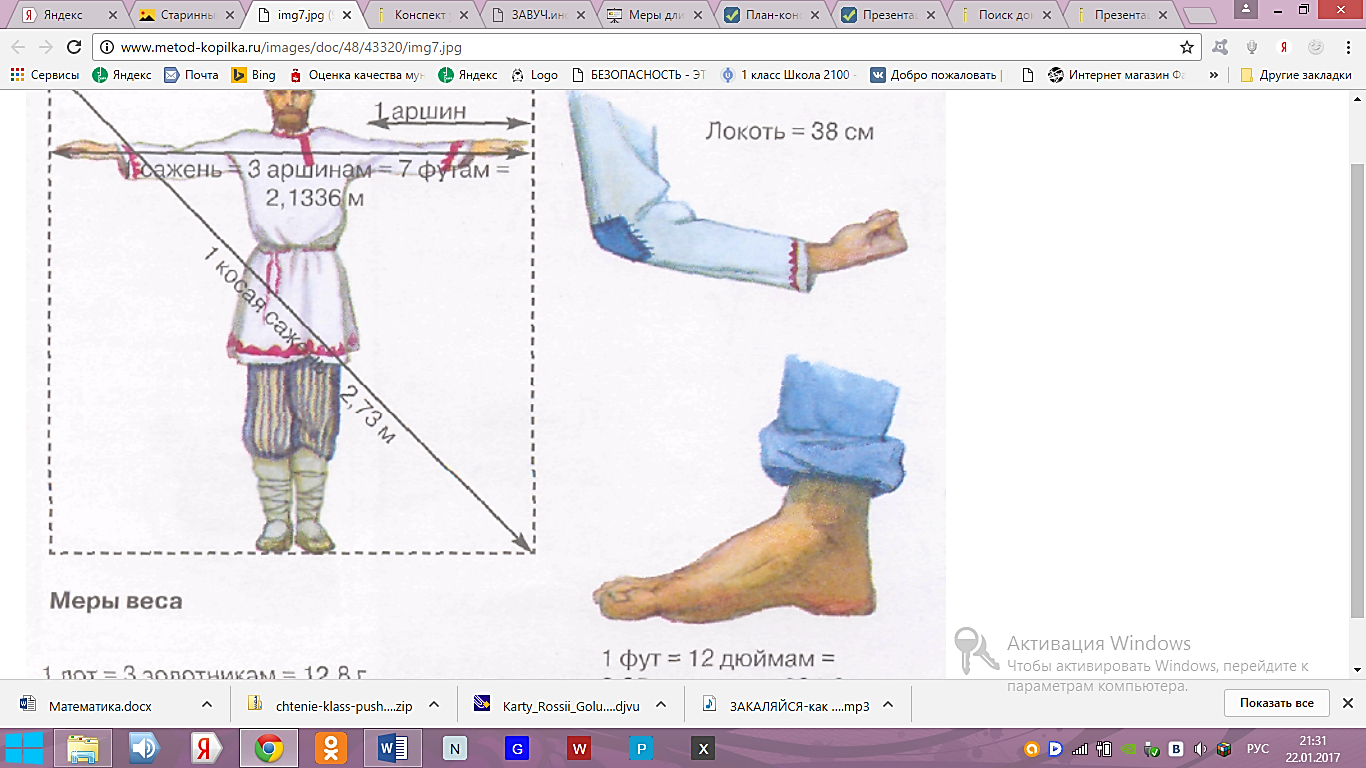Bookmark this page with the star
This screenshot has width=1366, height=768.
point(1187,47)
